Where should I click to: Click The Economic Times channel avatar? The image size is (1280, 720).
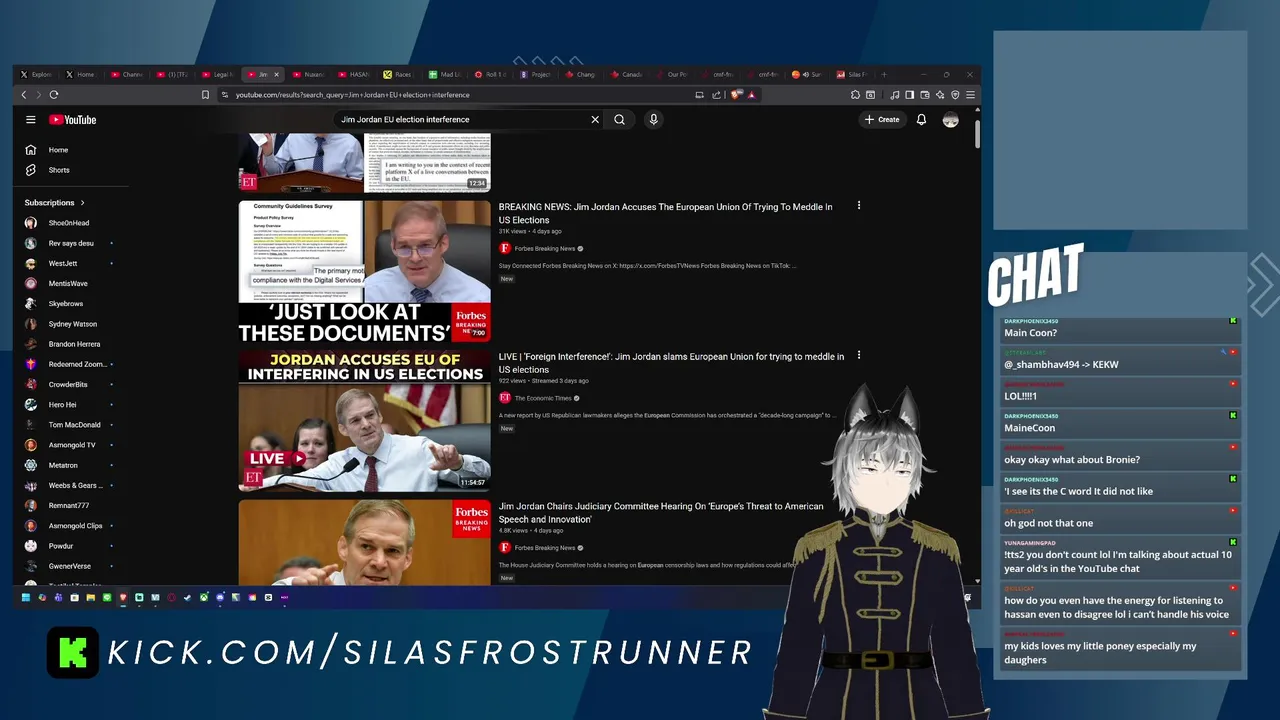pyautogui.click(x=505, y=398)
